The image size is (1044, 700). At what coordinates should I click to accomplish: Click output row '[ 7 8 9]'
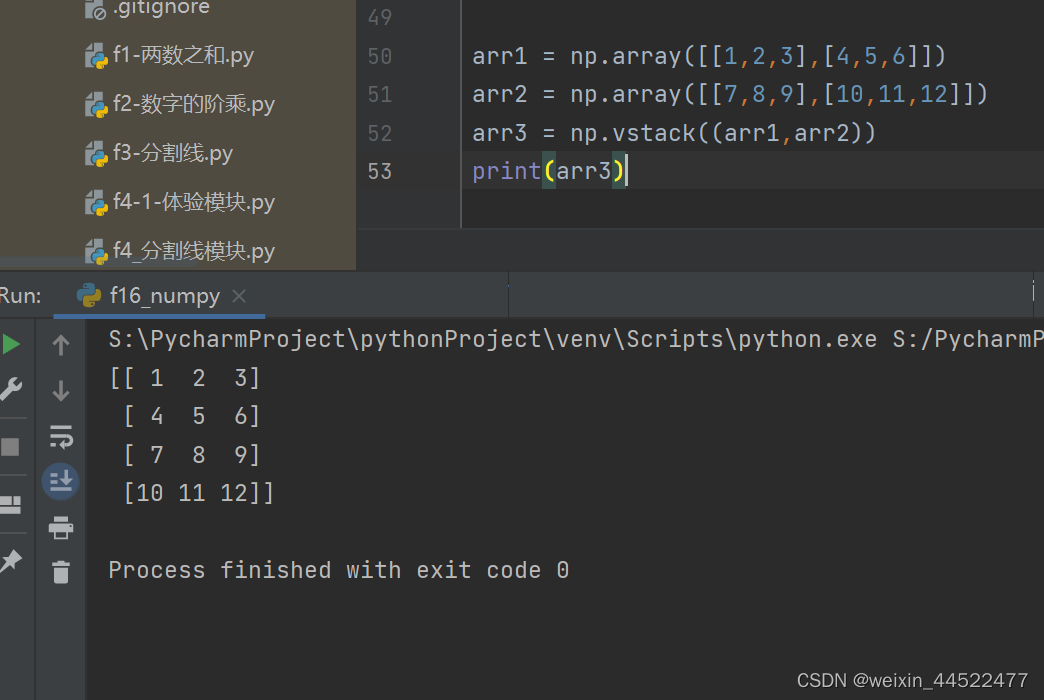(192, 455)
